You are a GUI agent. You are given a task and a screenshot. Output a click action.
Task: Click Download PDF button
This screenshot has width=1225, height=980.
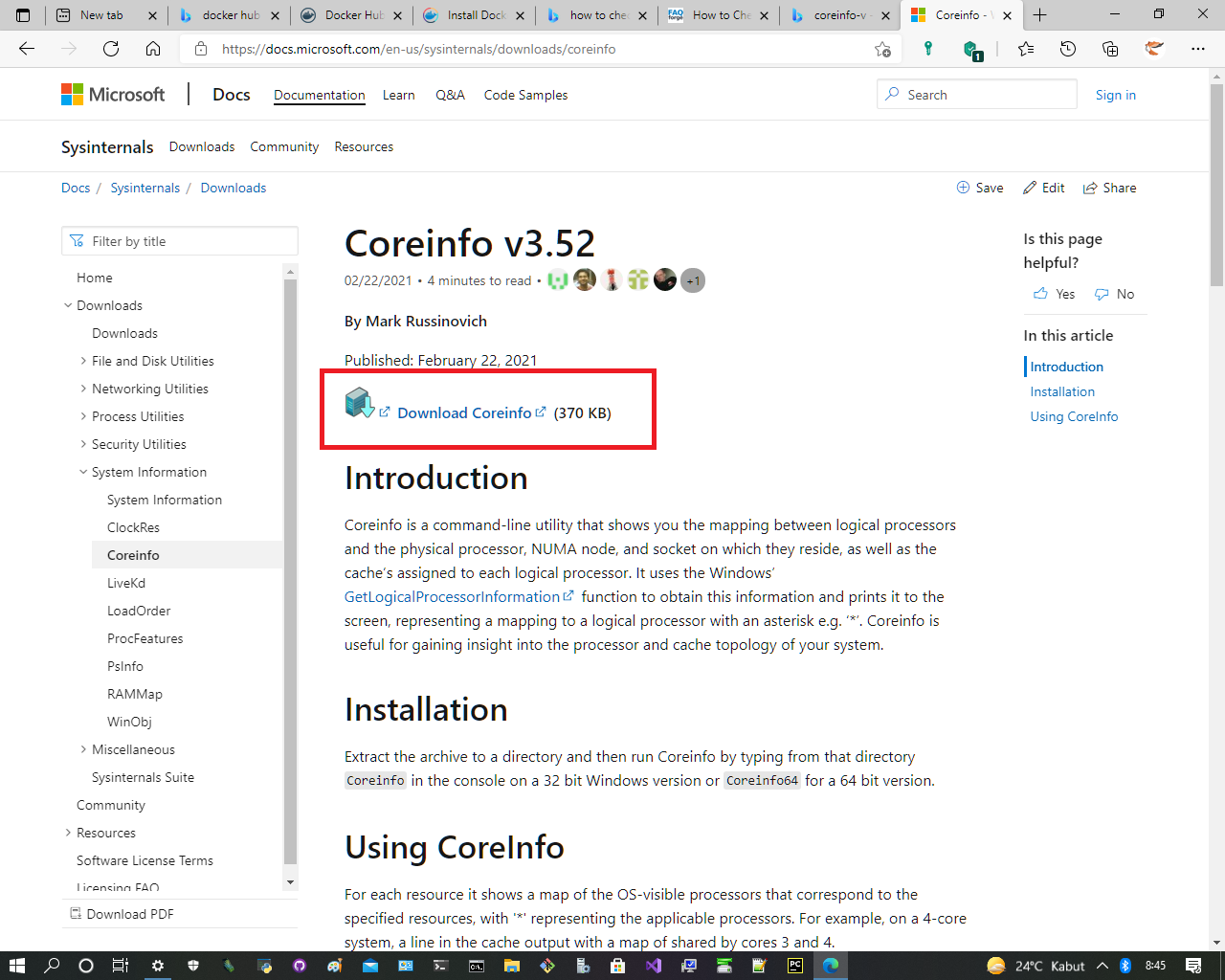click(x=122, y=914)
